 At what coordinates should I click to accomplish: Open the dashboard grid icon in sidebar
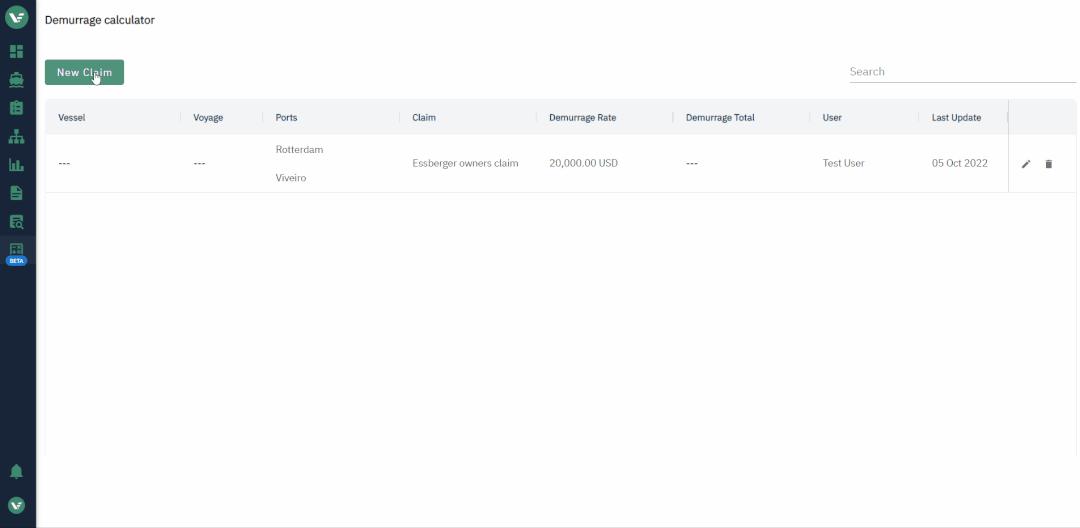pyautogui.click(x=17, y=52)
